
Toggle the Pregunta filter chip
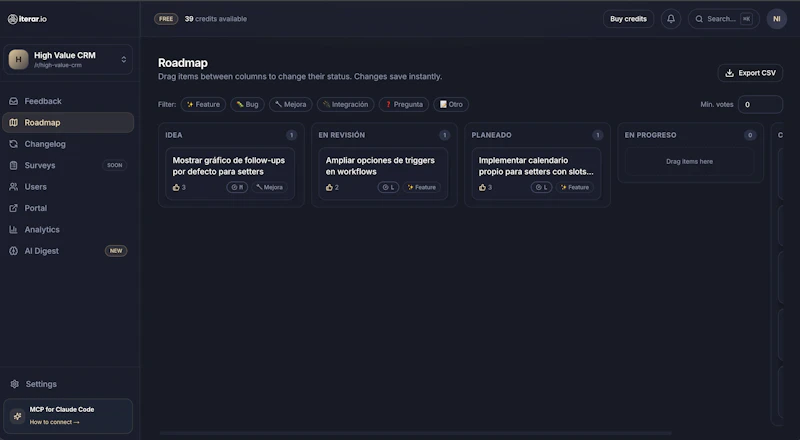[x=404, y=104]
